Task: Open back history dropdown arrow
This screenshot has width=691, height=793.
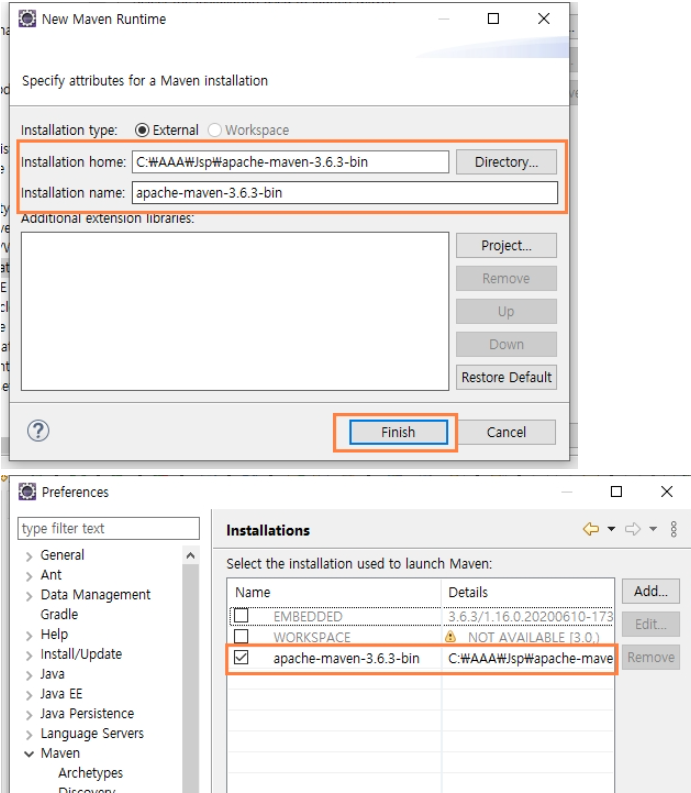Action: [x=611, y=529]
